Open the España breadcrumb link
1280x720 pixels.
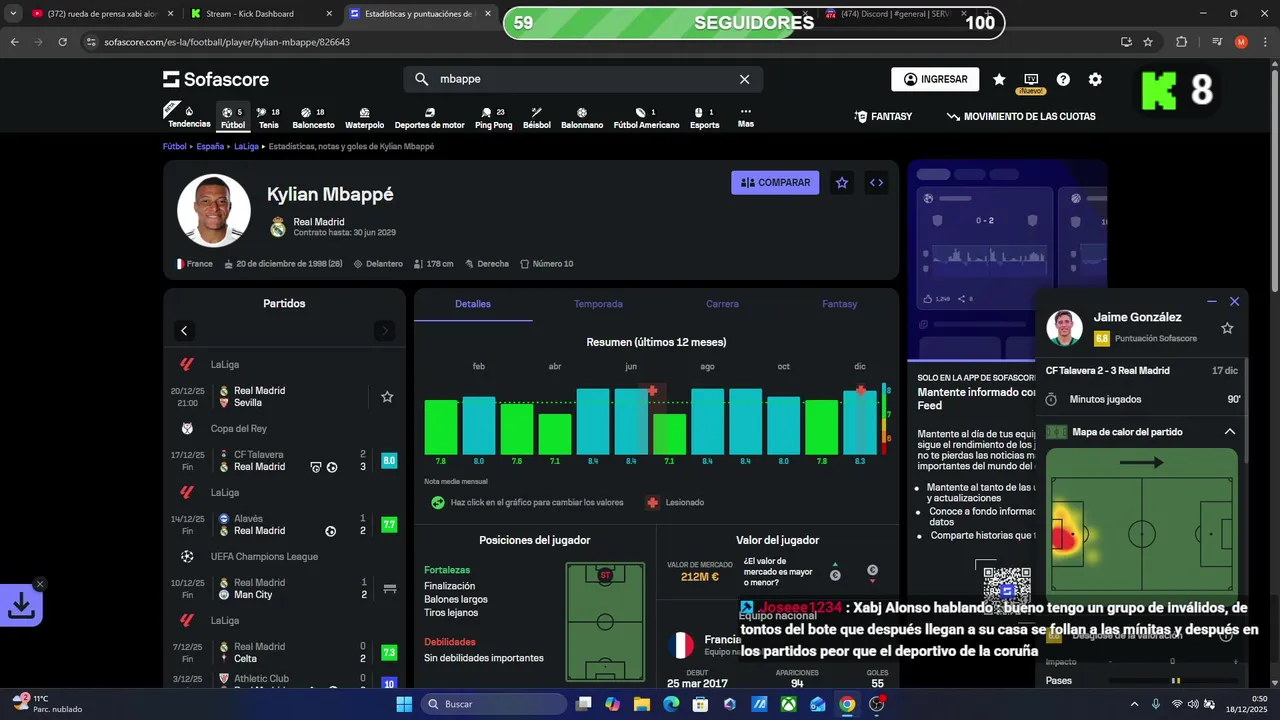coord(210,146)
